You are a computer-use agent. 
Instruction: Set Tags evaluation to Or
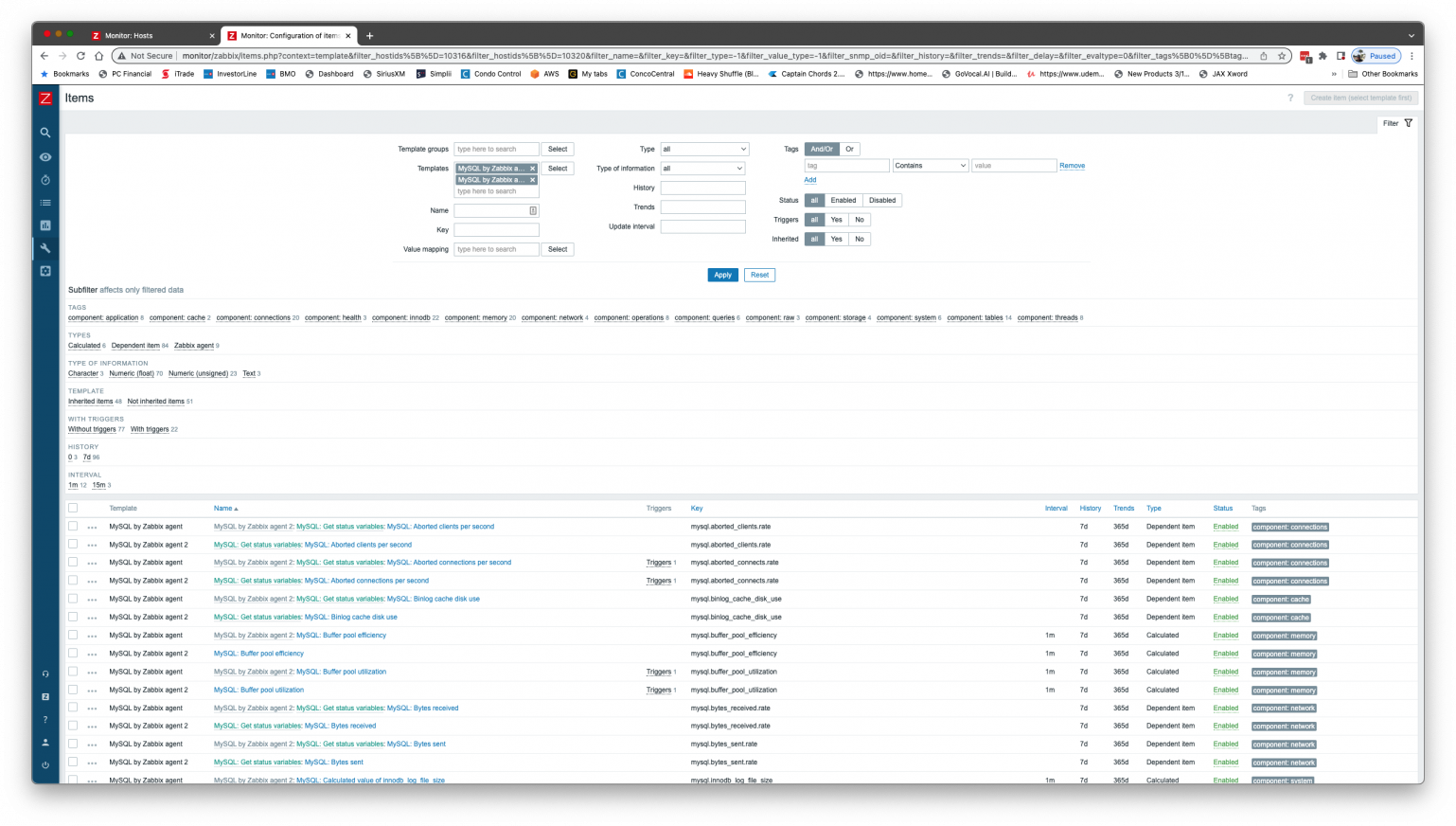(x=849, y=149)
